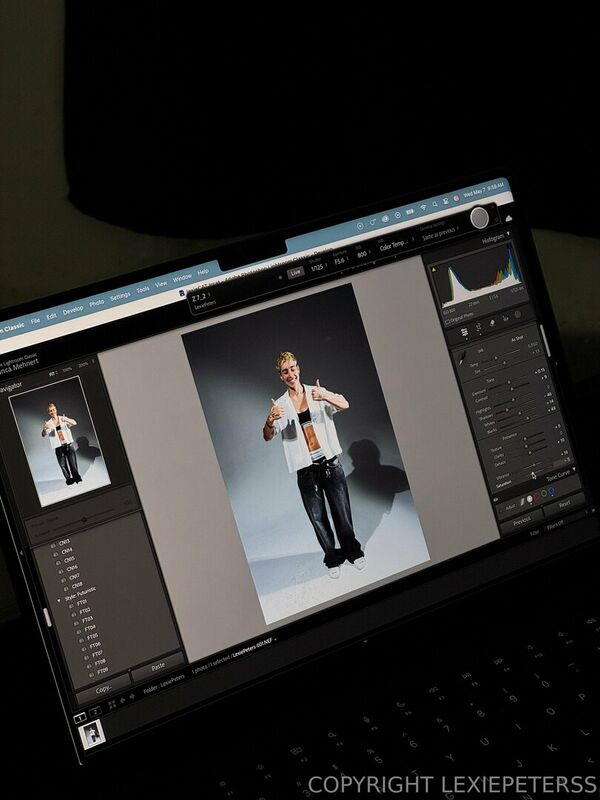The image size is (600, 800).
Task: Select the circular Masking tool icon
Action: tap(518, 314)
